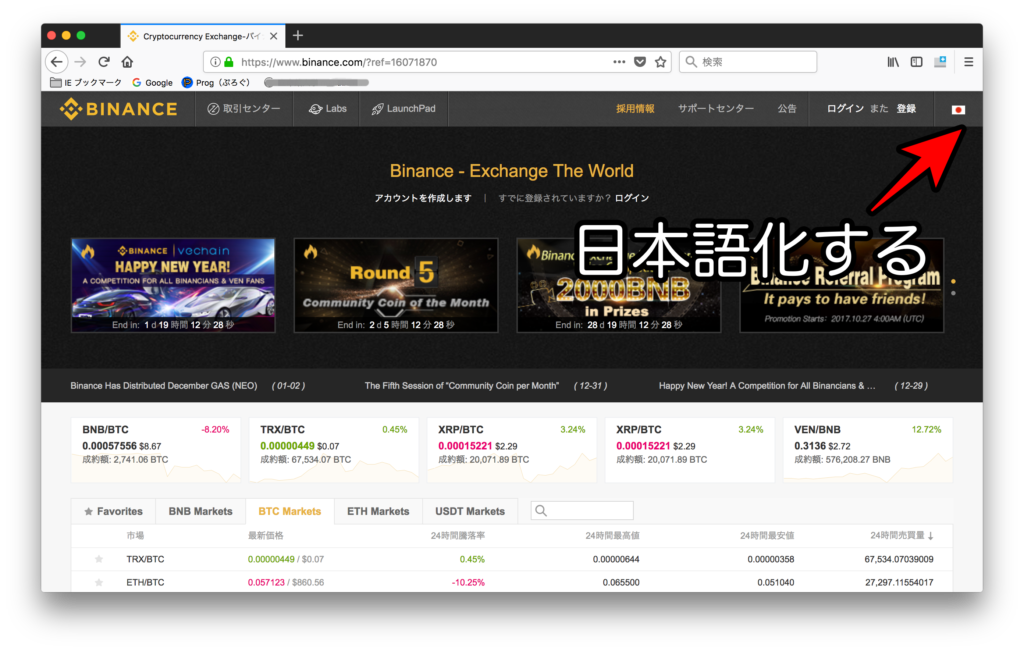Go back with the browser back arrow
1024x651 pixels.
[x=57, y=62]
